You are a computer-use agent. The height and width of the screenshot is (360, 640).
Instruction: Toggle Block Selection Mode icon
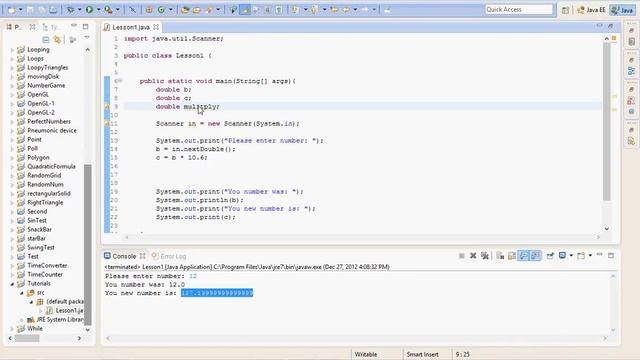[268, 9]
